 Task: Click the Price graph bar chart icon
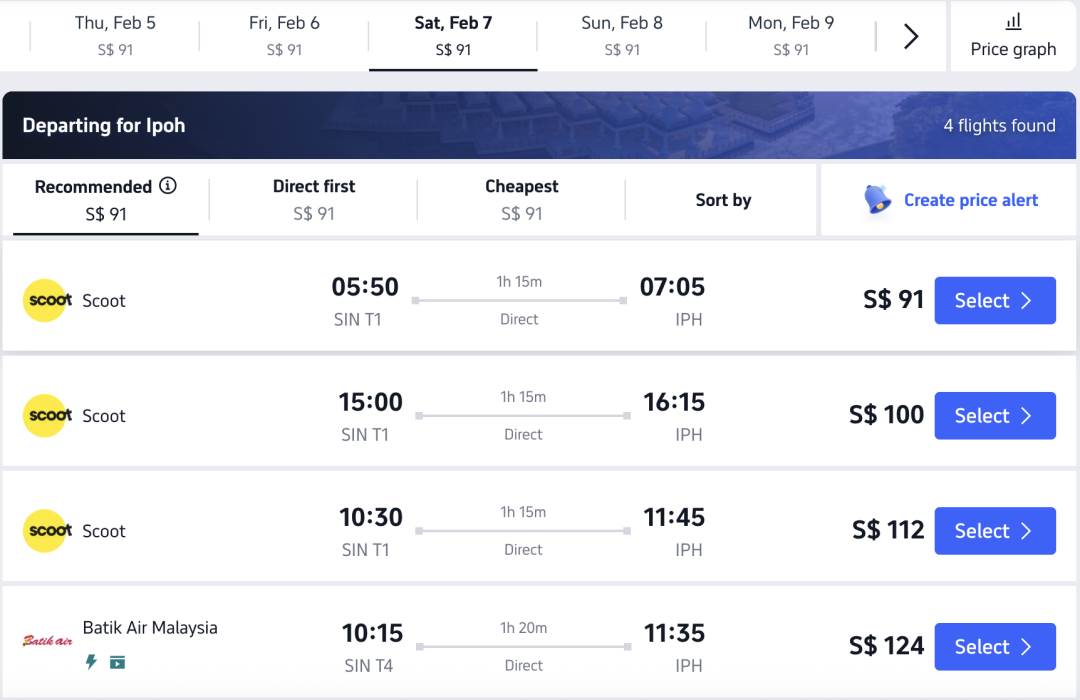pos(1013,21)
